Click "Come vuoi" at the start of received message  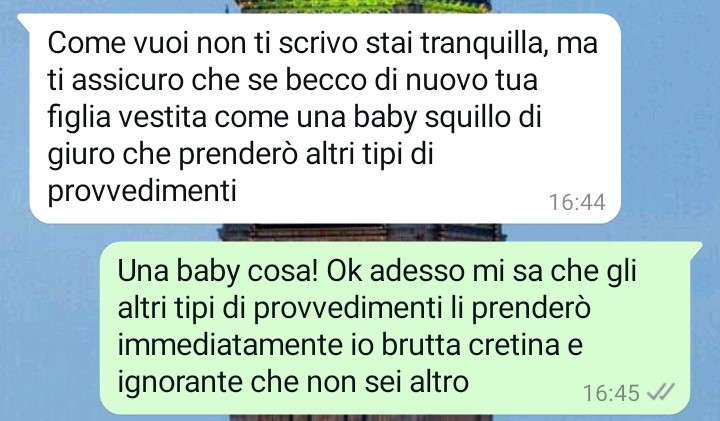point(118,43)
